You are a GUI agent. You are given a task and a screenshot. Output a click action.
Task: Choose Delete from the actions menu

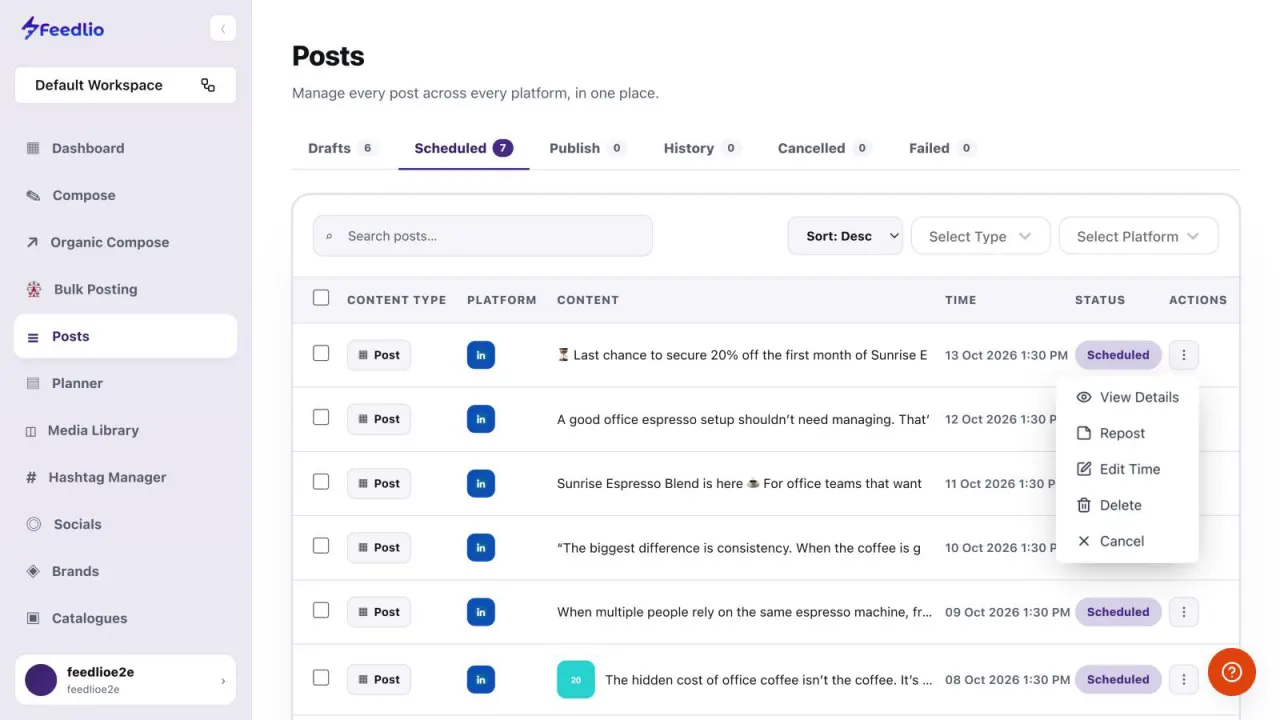pyautogui.click(x=1127, y=505)
